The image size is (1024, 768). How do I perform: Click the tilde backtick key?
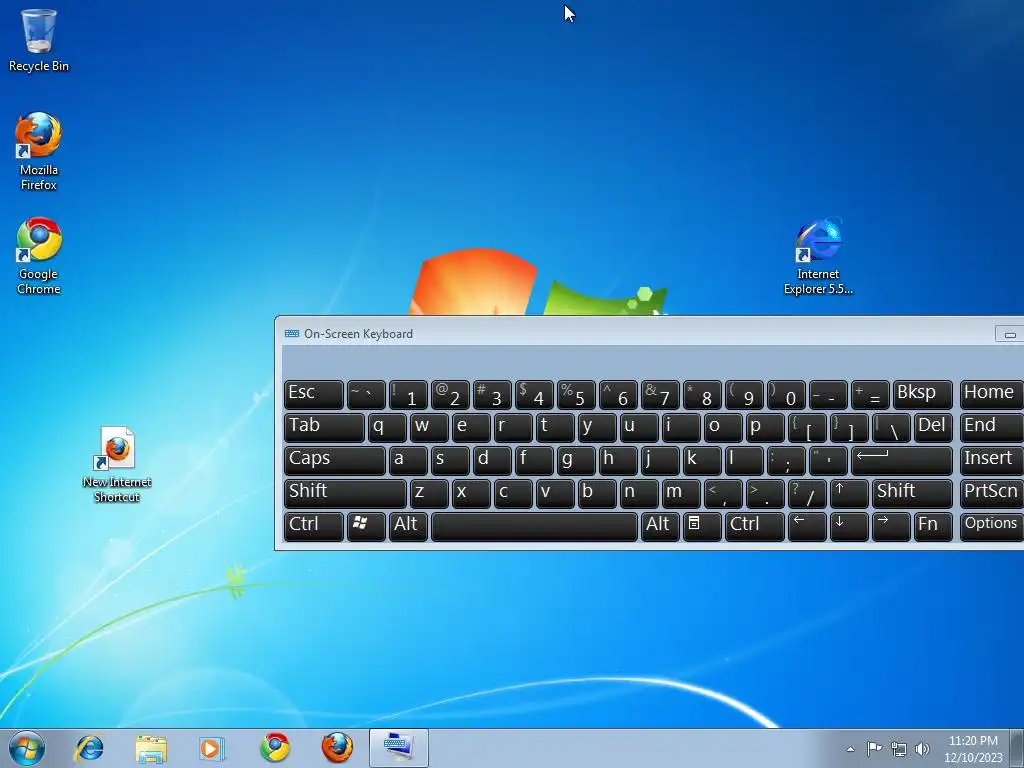(366, 394)
